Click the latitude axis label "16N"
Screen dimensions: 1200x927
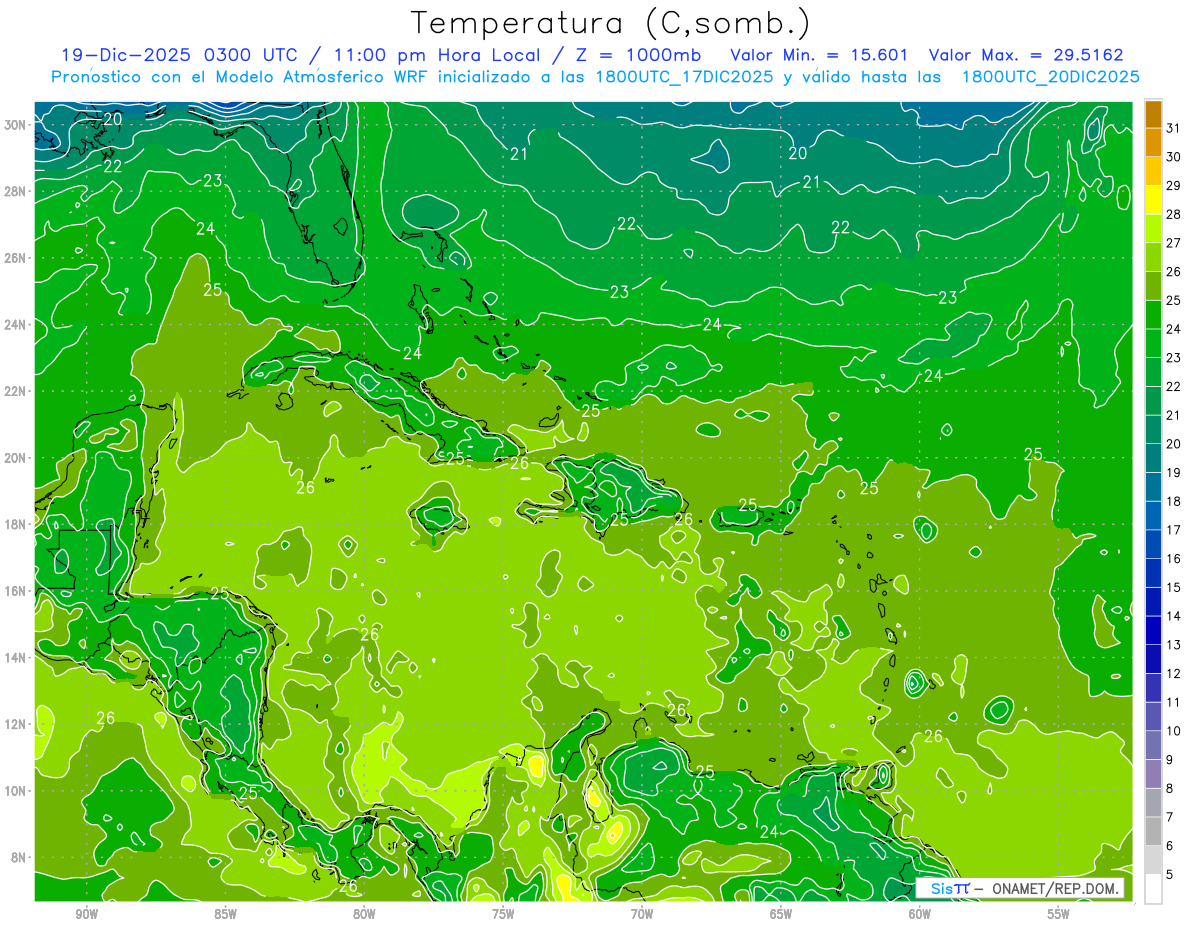coord(16,591)
